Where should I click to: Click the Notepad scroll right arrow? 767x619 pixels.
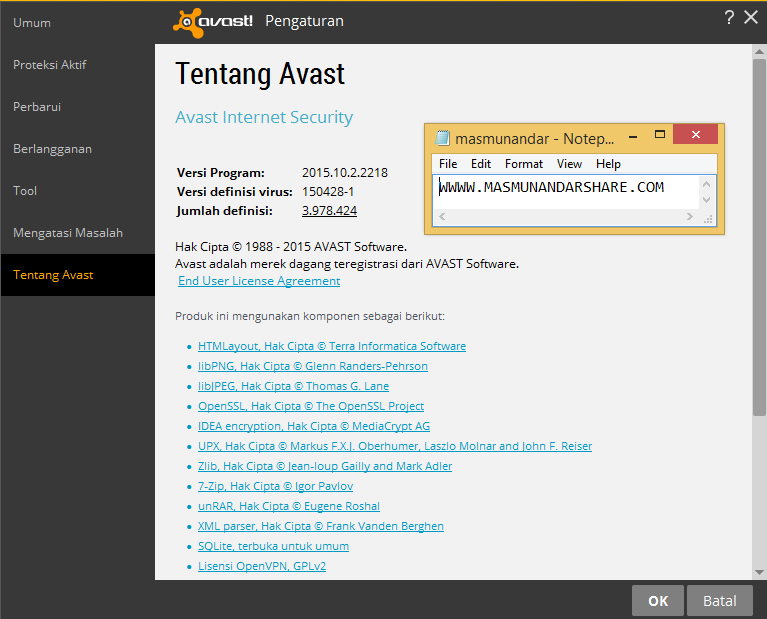[689, 217]
